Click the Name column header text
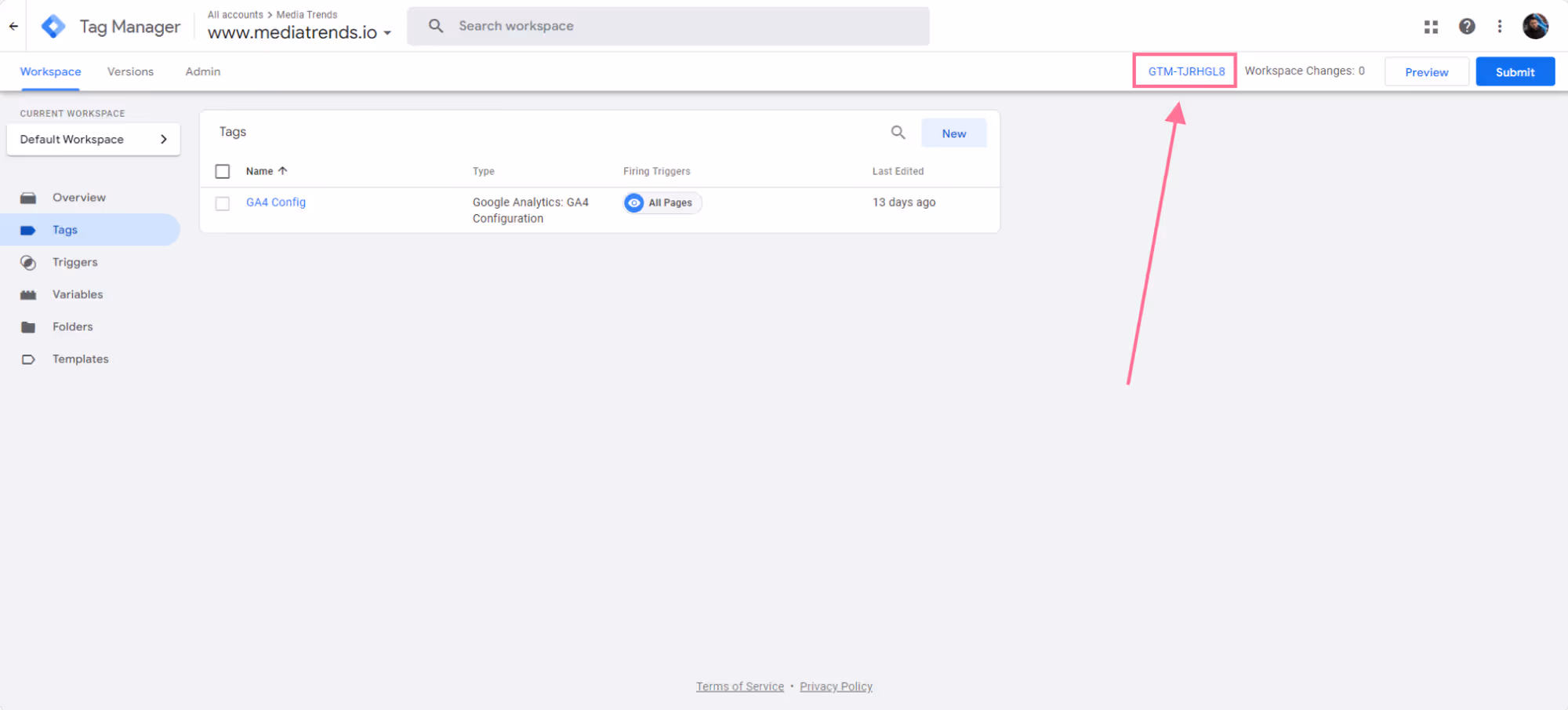 [260, 171]
